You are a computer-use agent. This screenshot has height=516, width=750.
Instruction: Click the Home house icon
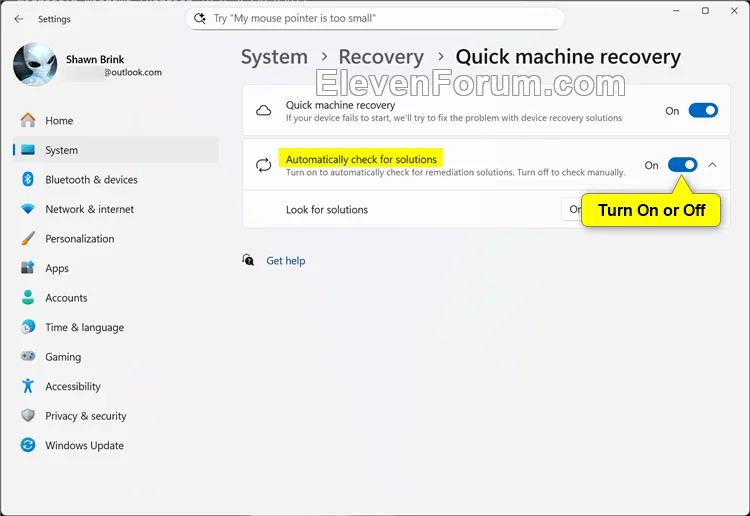28,120
